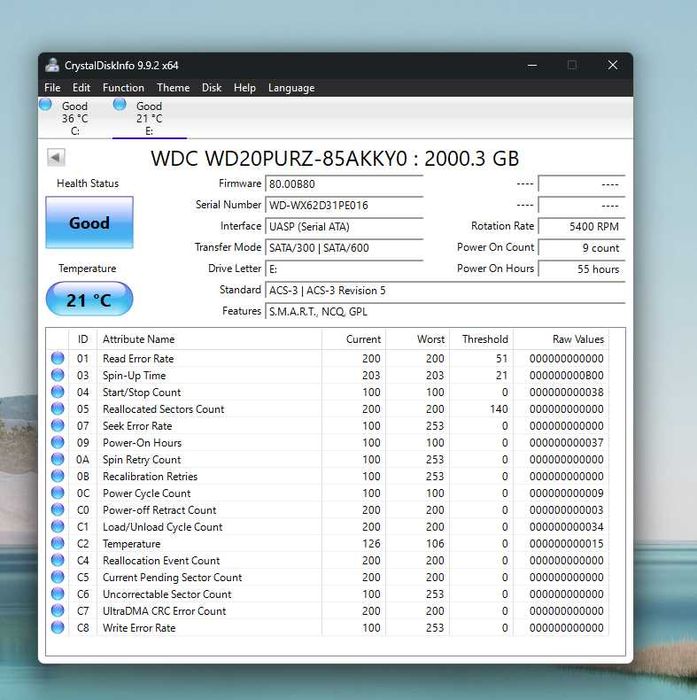Select the Load/Unload Cycle Count name
Screen dimensions: 697x700
pos(163,527)
